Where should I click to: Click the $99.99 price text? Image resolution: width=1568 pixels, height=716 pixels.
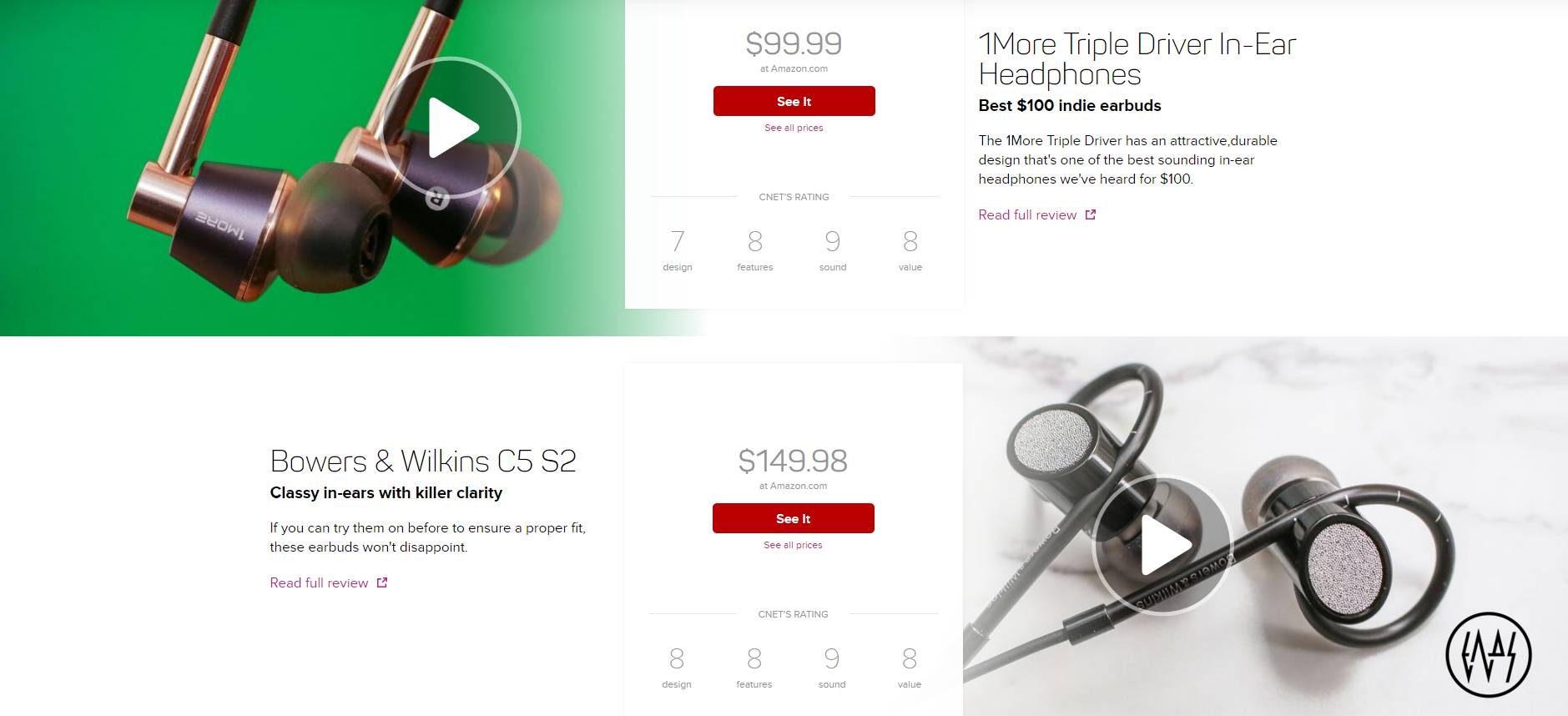click(x=794, y=43)
